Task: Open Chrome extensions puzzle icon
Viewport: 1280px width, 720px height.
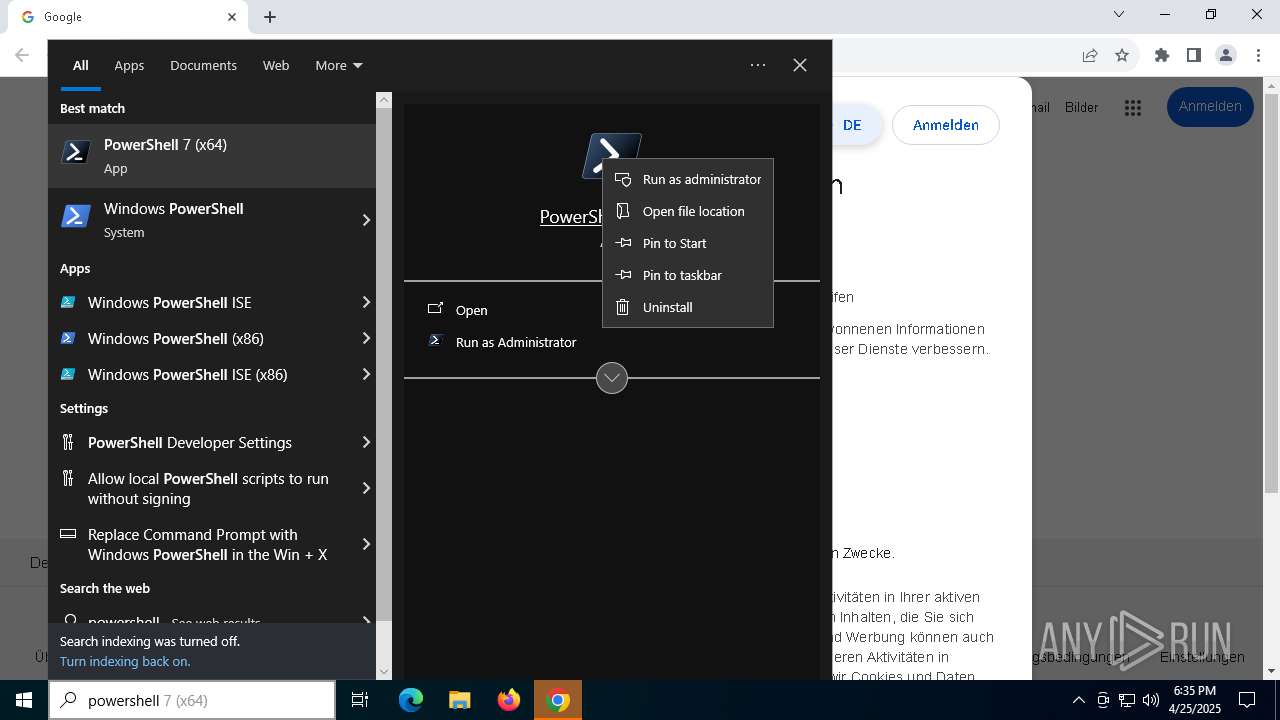Action: (x=1162, y=56)
